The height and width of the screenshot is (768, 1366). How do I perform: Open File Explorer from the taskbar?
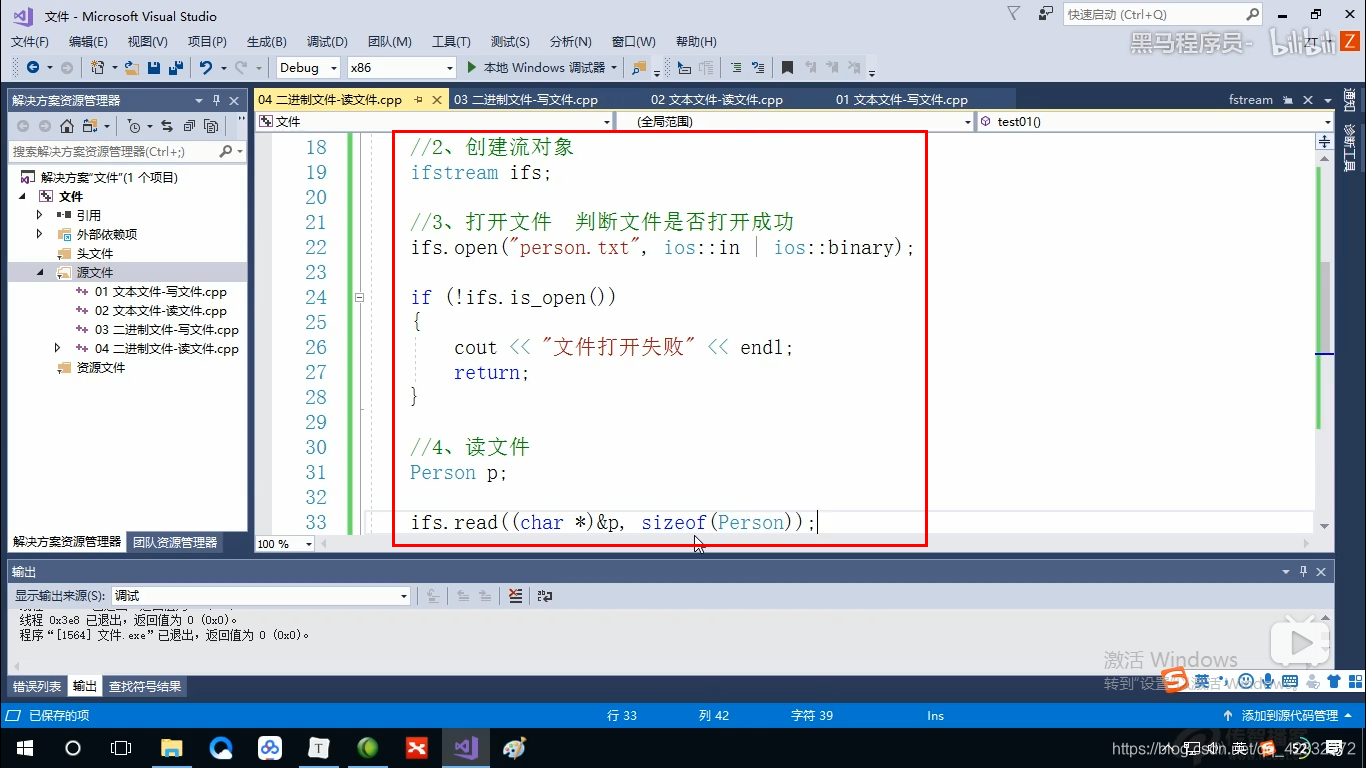point(172,748)
